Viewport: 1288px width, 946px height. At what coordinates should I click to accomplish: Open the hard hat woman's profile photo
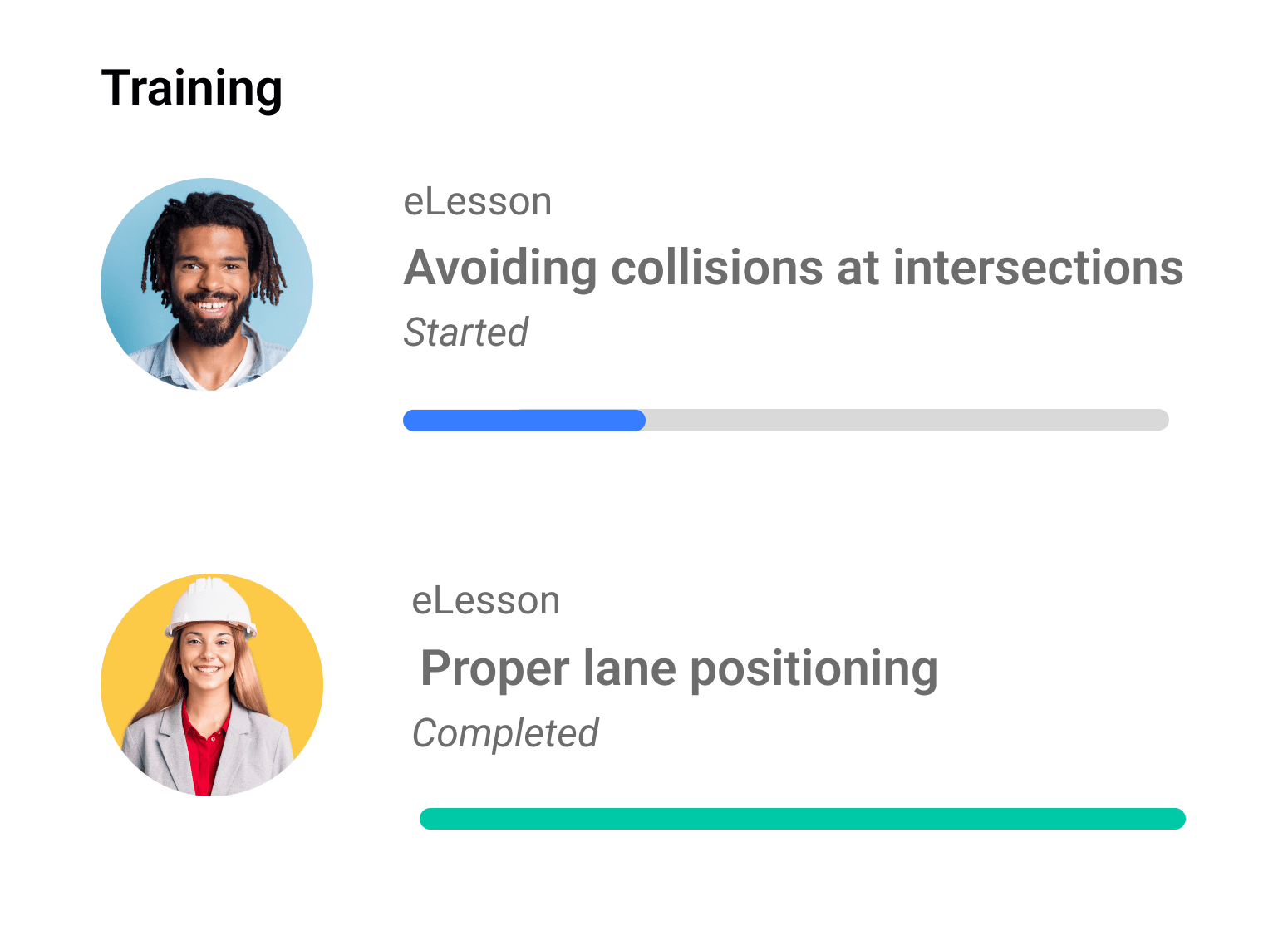click(212, 685)
